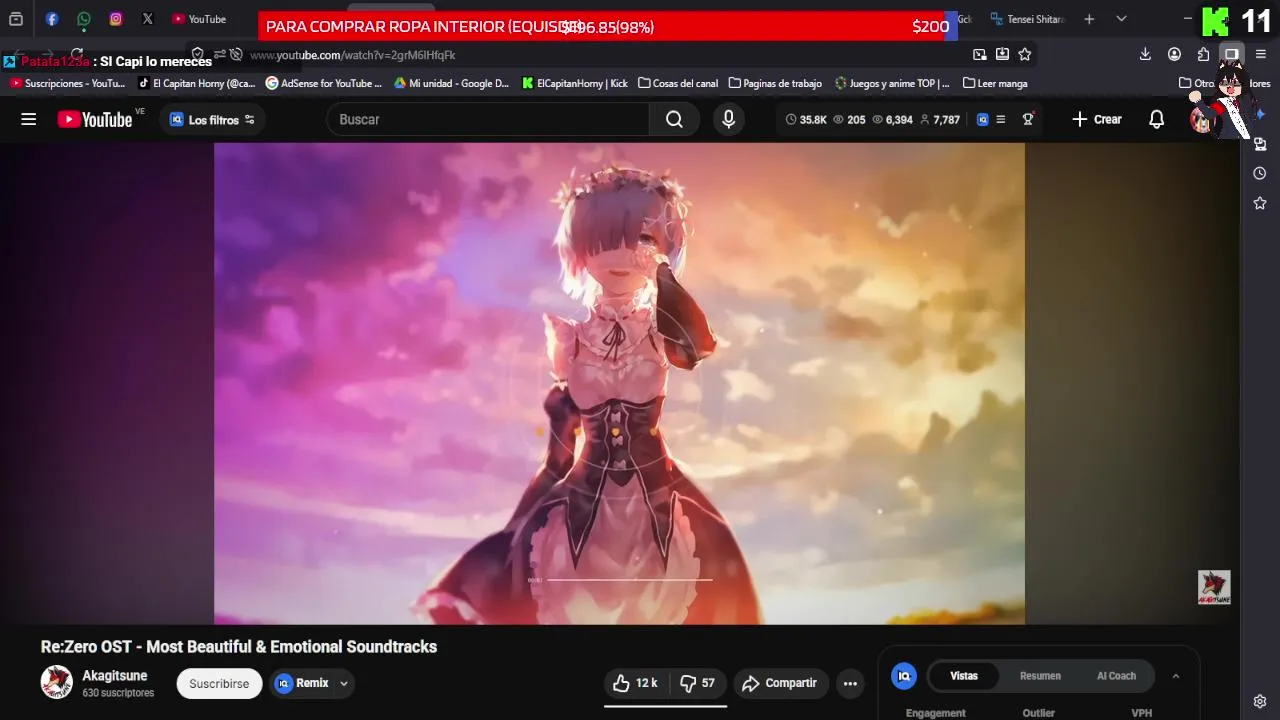Open the Crear menu

(1097, 120)
